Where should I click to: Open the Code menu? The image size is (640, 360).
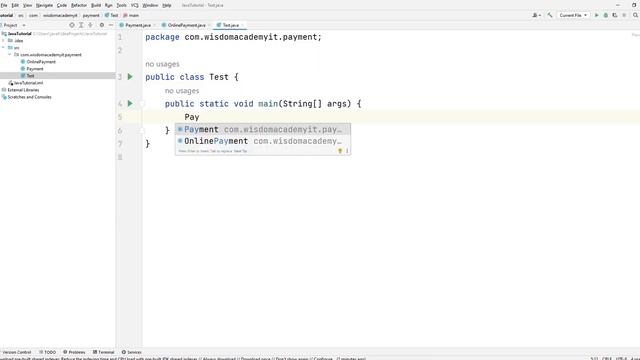point(62,5)
